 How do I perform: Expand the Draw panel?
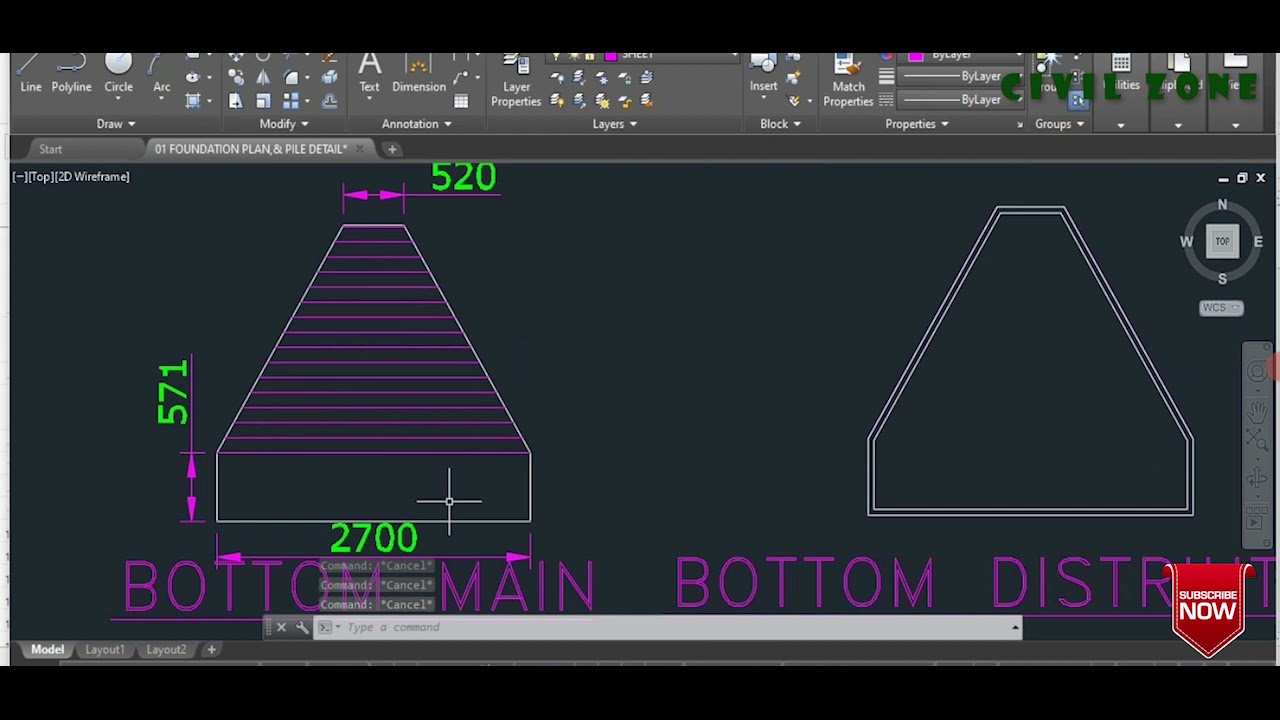coord(116,124)
